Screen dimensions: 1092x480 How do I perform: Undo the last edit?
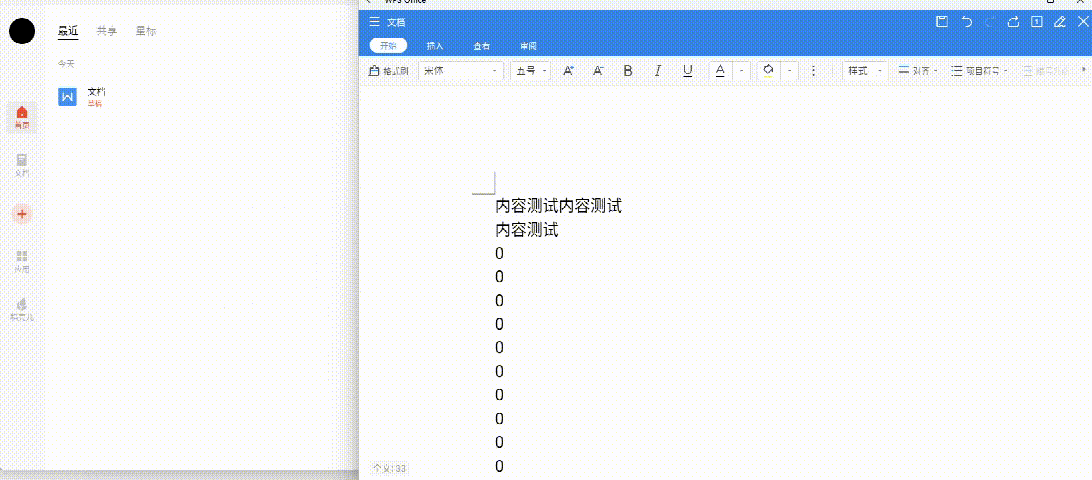tap(967, 22)
